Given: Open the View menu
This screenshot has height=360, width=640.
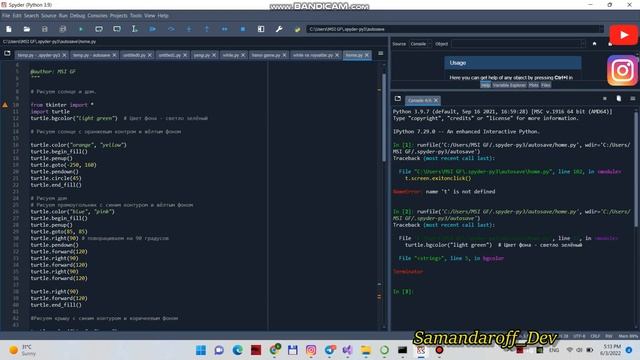Looking at the screenshot, I should click(149, 16).
